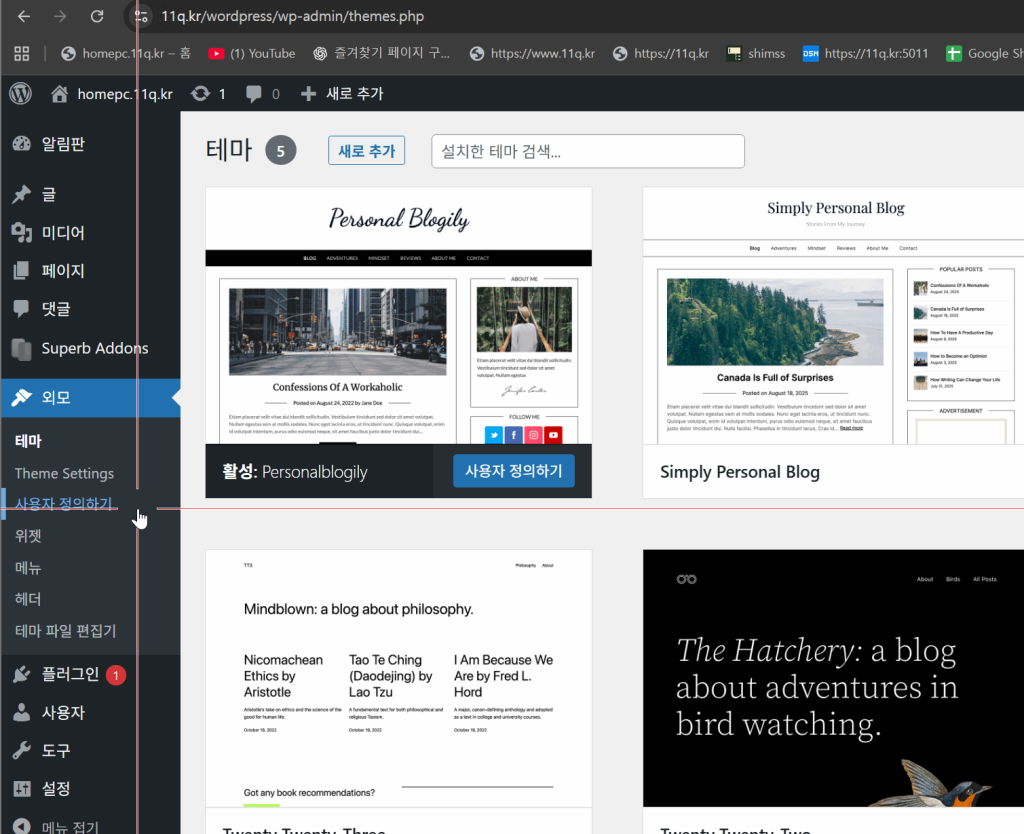Open 사용자 정의하기 in sidebar submenu
The height and width of the screenshot is (834, 1024).
64,504
